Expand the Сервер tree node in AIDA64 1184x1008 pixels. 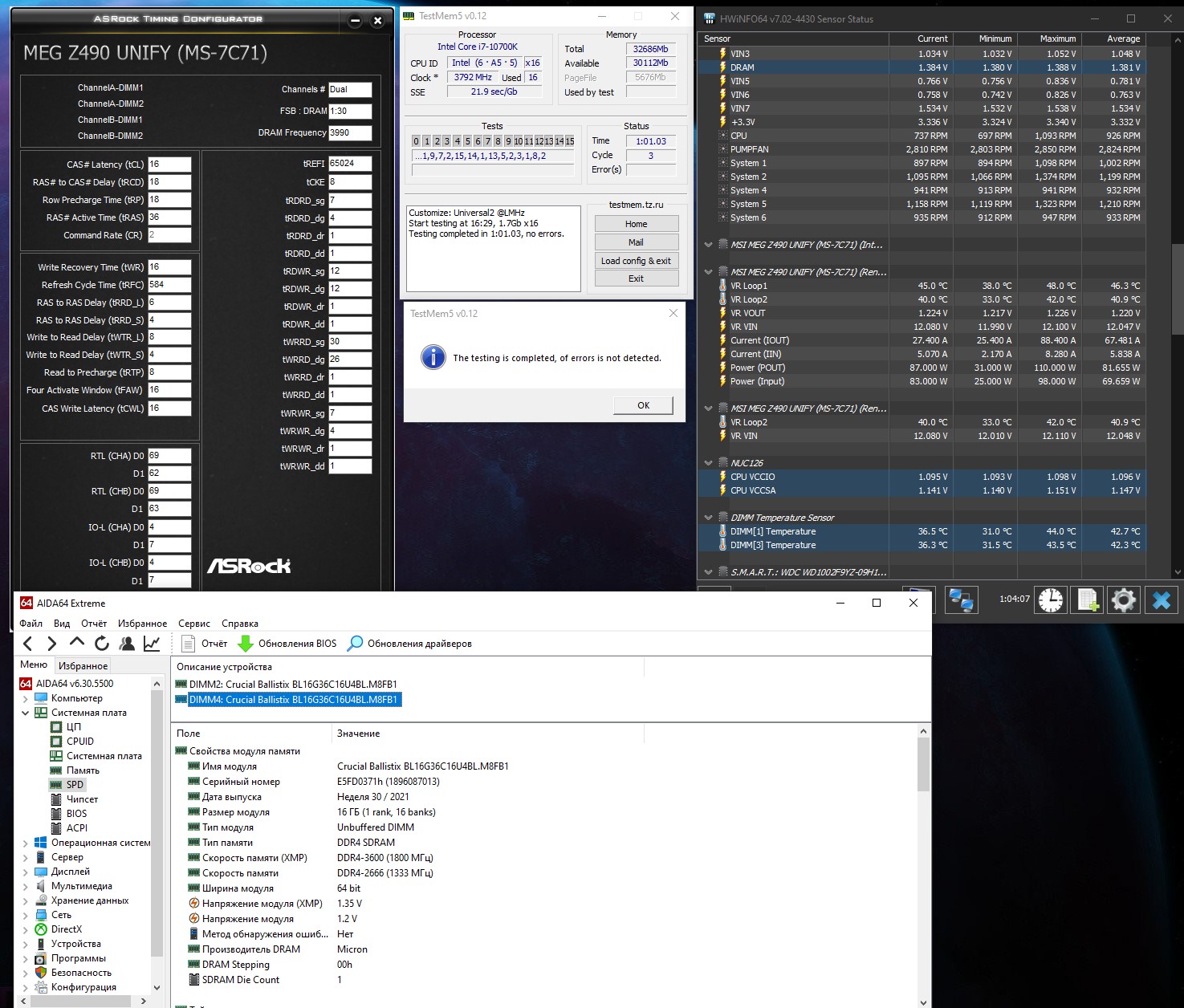pos(26,857)
